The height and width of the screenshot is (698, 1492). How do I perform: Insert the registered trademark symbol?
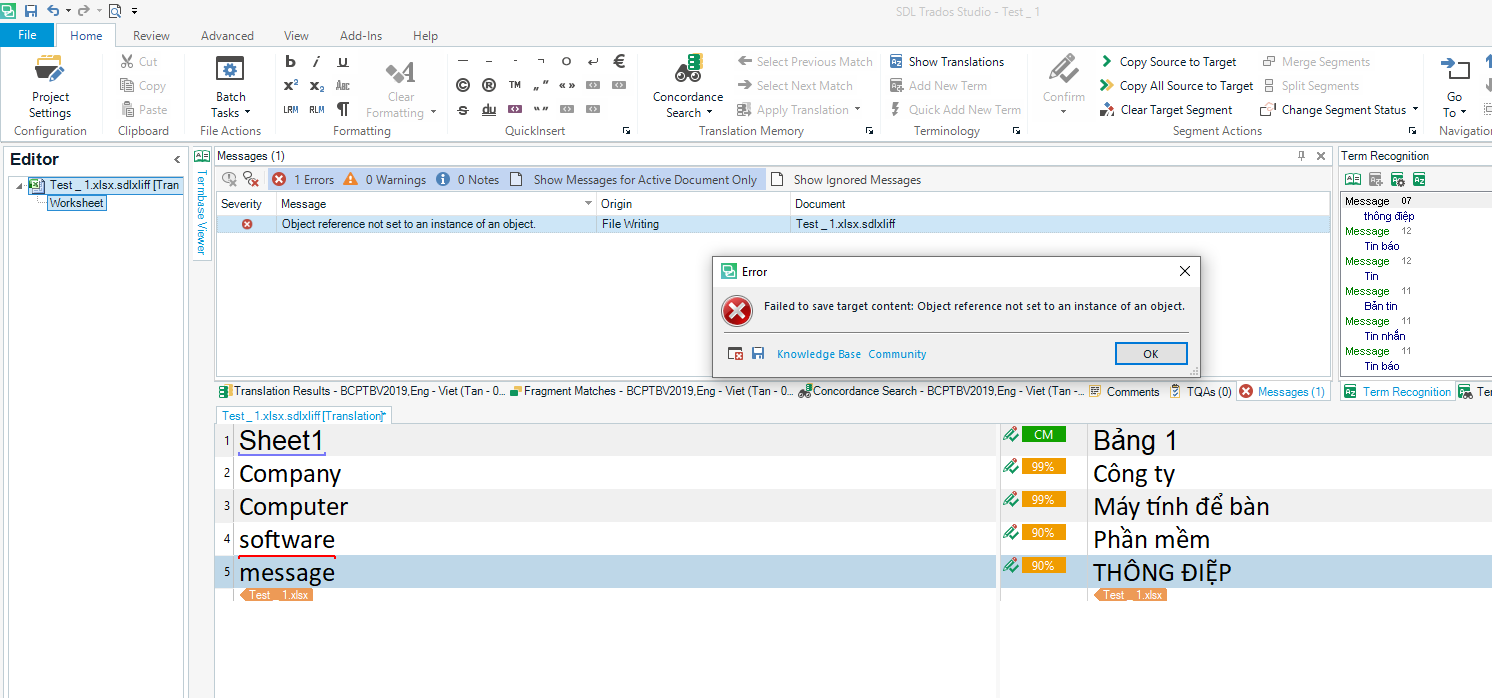[489, 86]
